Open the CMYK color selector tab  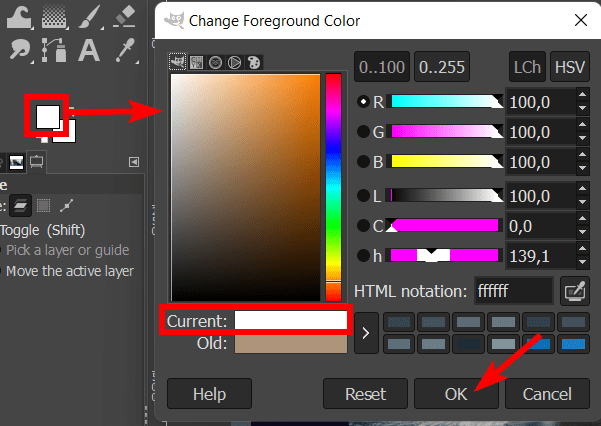click(x=198, y=62)
